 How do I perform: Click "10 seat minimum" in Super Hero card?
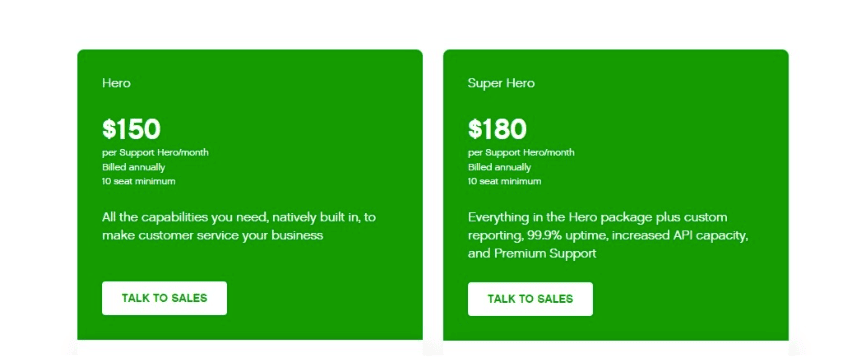[x=504, y=181]
